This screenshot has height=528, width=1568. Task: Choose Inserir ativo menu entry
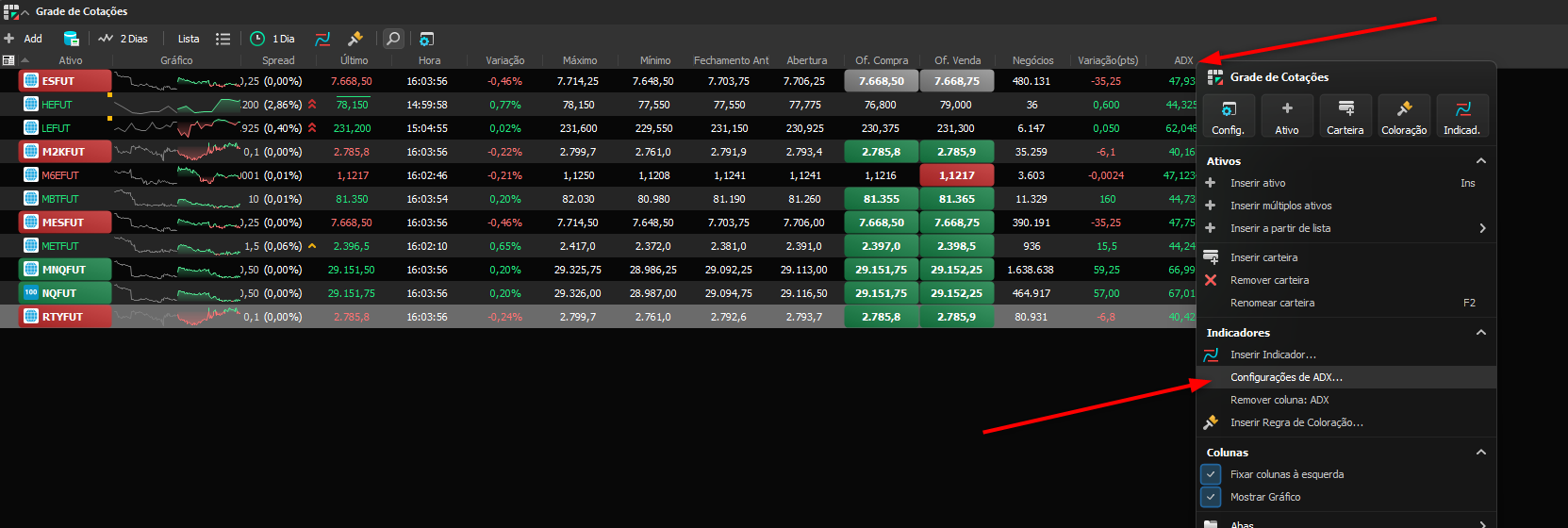tap(1346, 183)
